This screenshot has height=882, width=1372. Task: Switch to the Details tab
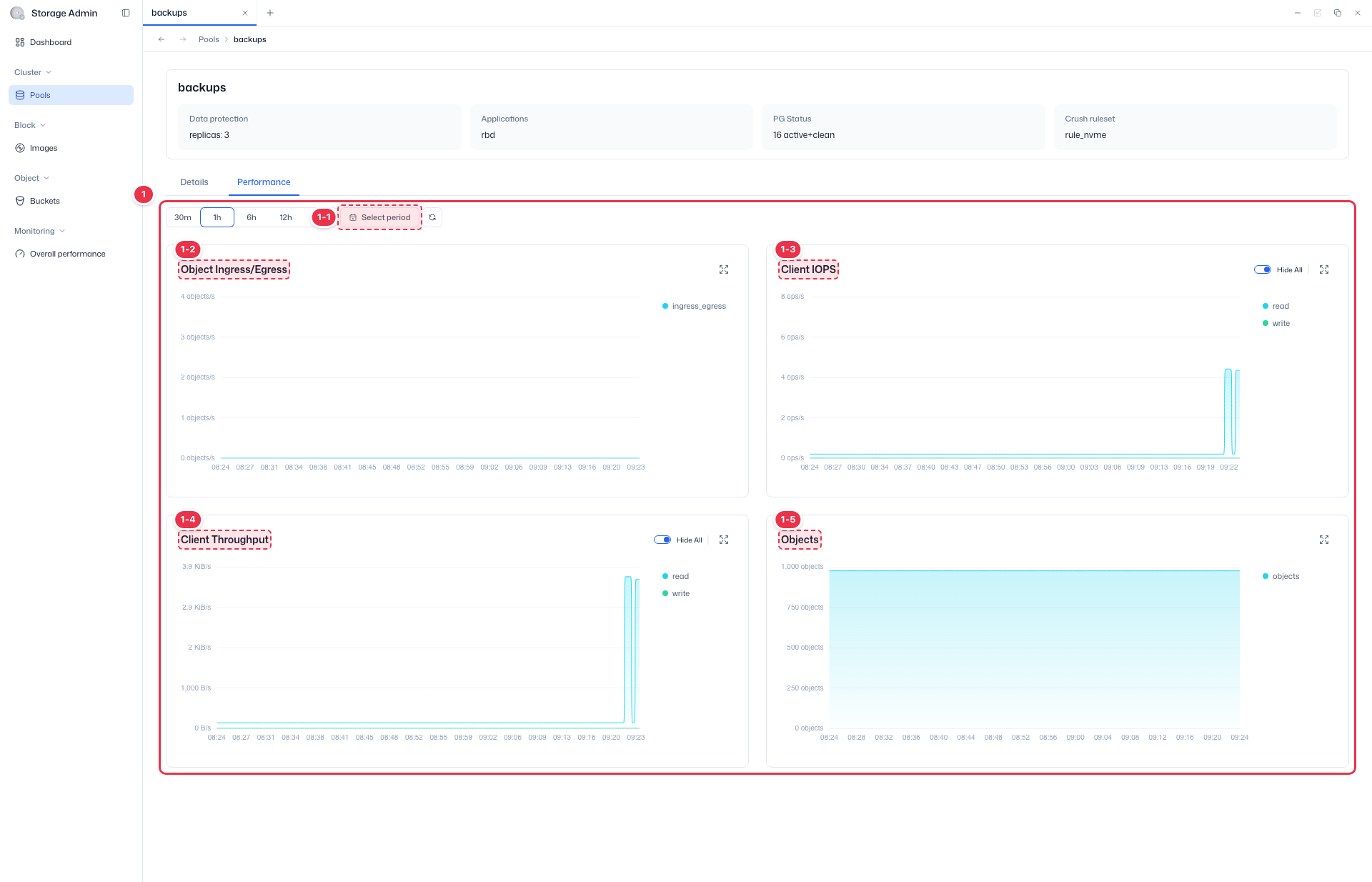pos(194,182)
